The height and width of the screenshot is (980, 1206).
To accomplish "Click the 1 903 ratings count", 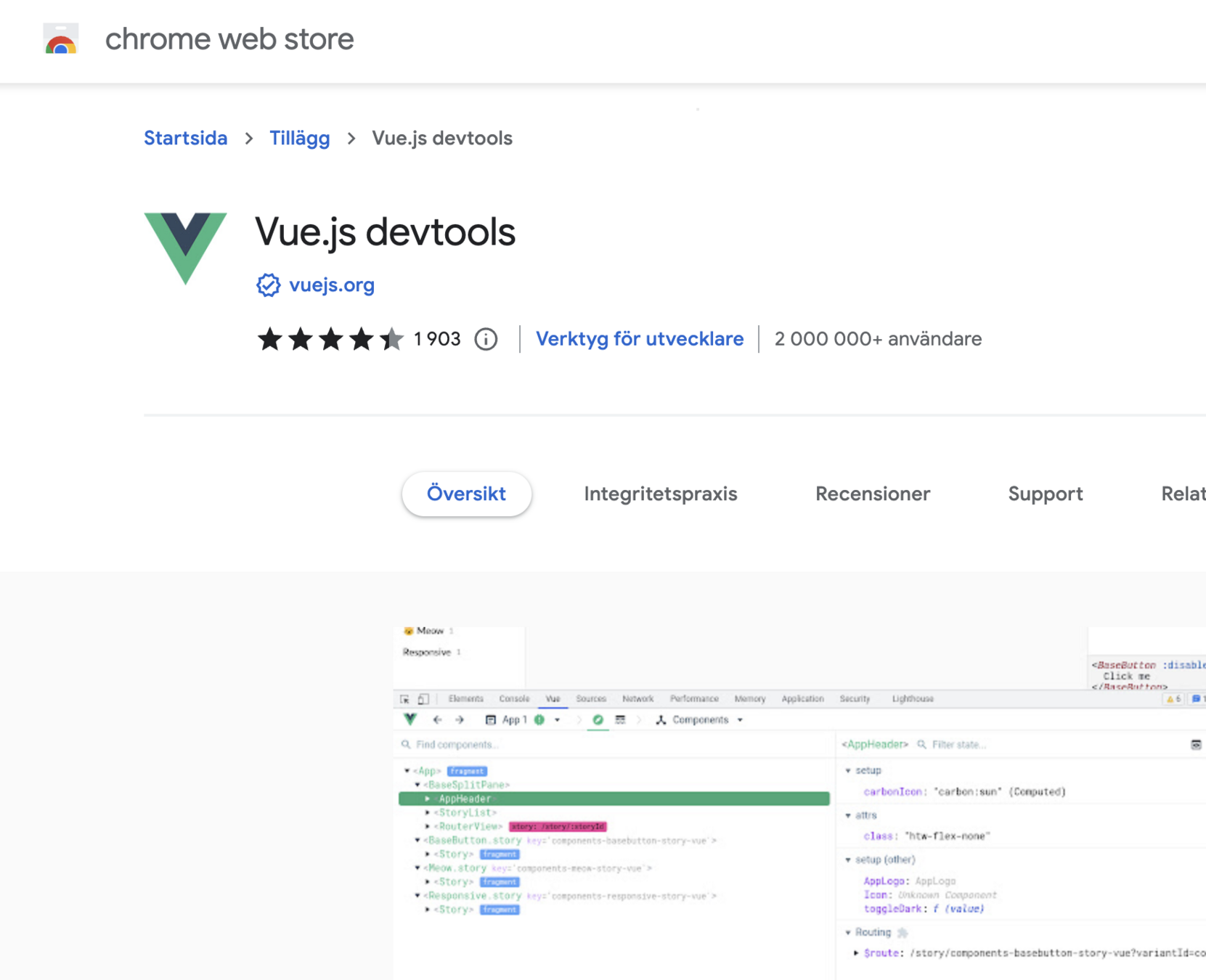I will [x=437, y=339].
